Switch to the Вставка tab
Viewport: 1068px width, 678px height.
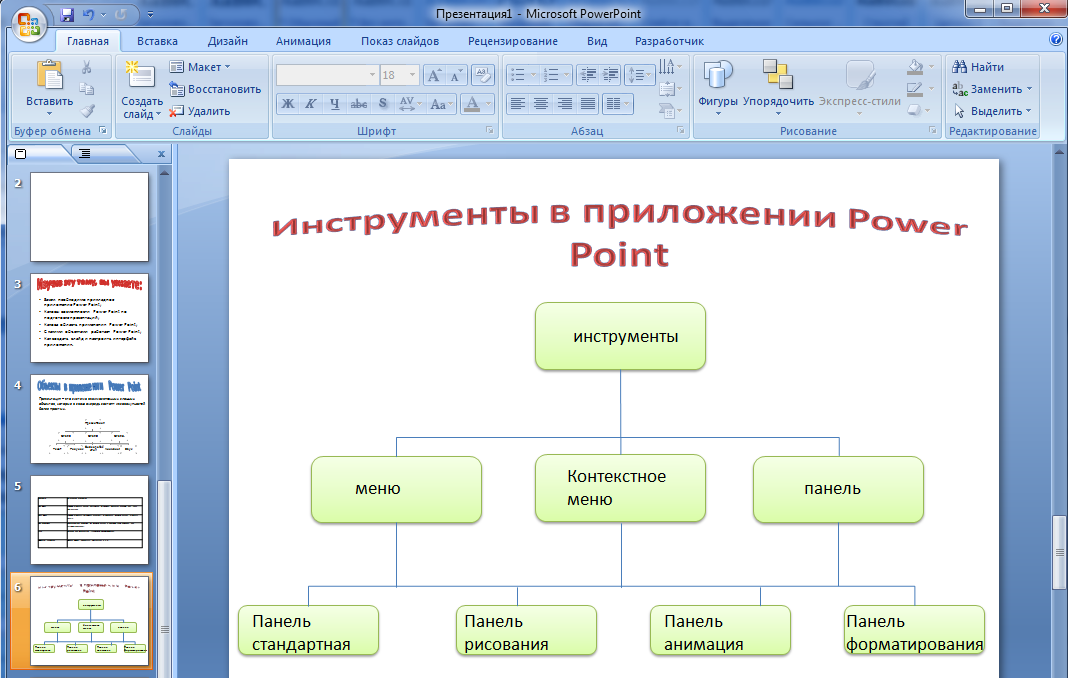coord(157,41)
